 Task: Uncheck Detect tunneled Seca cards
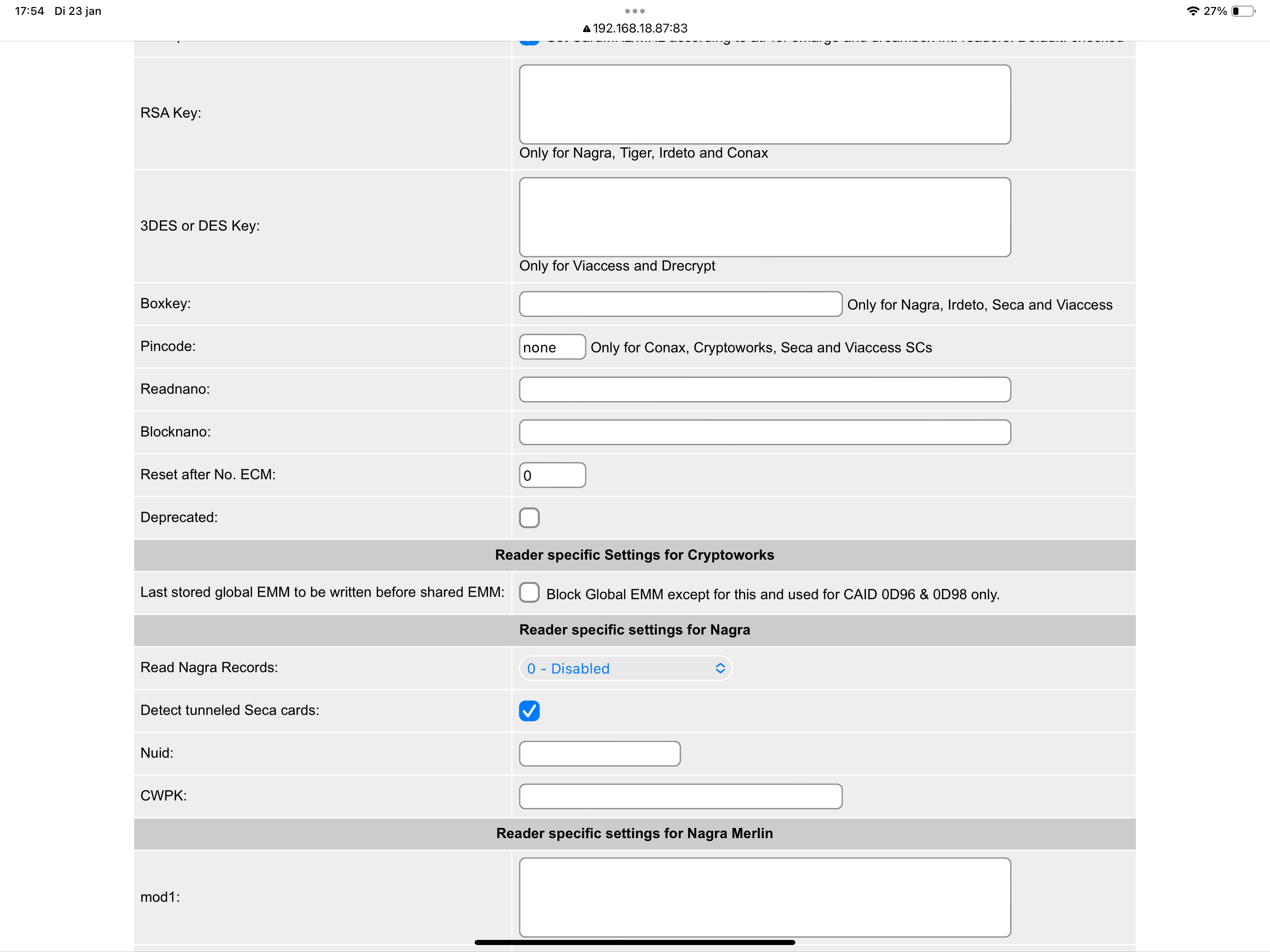529,710
